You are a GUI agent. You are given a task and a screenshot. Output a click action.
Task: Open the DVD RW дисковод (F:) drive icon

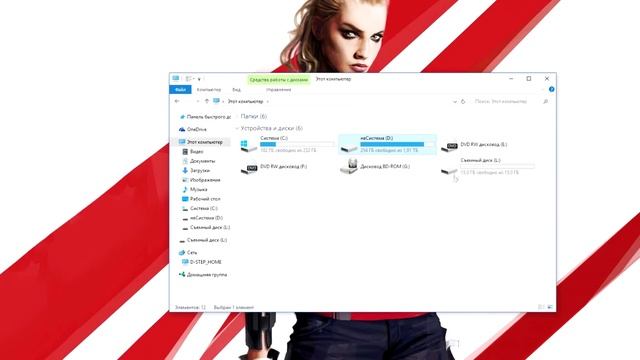point(249,168)
